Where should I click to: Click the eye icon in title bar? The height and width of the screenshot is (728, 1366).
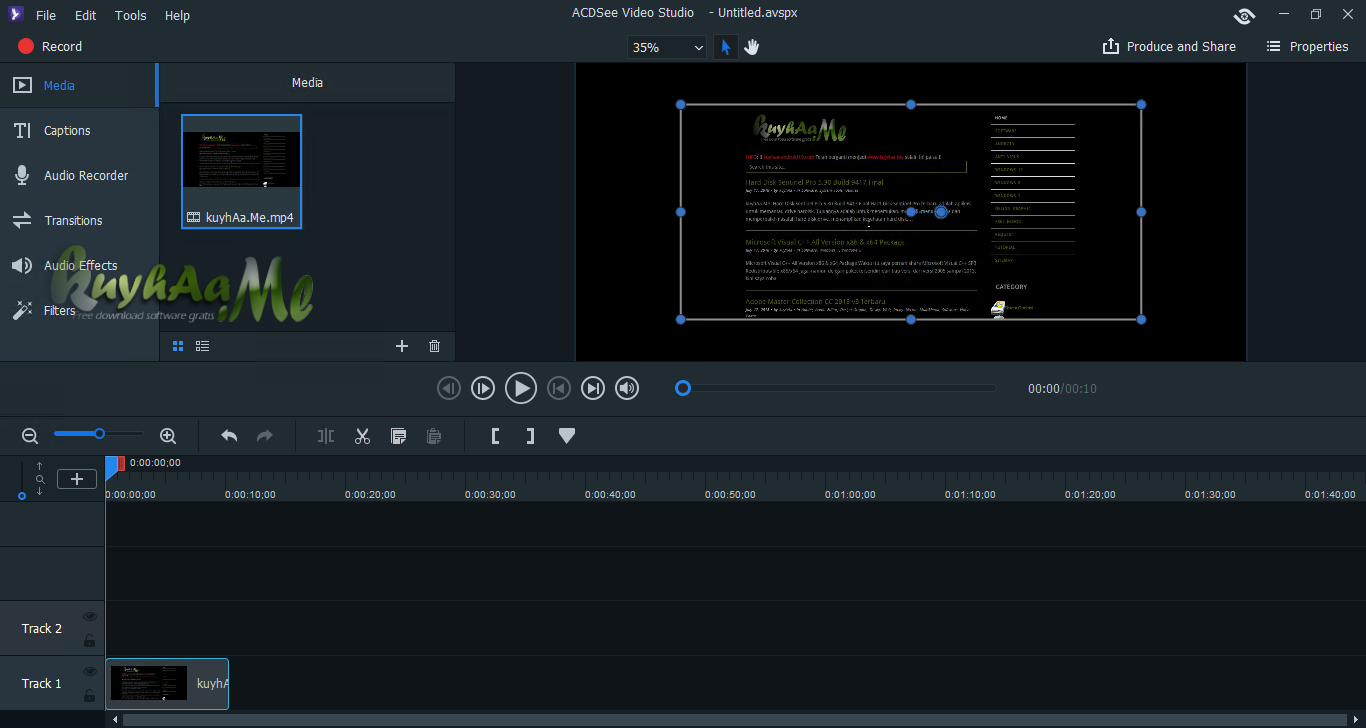[x=1245, y=15]
